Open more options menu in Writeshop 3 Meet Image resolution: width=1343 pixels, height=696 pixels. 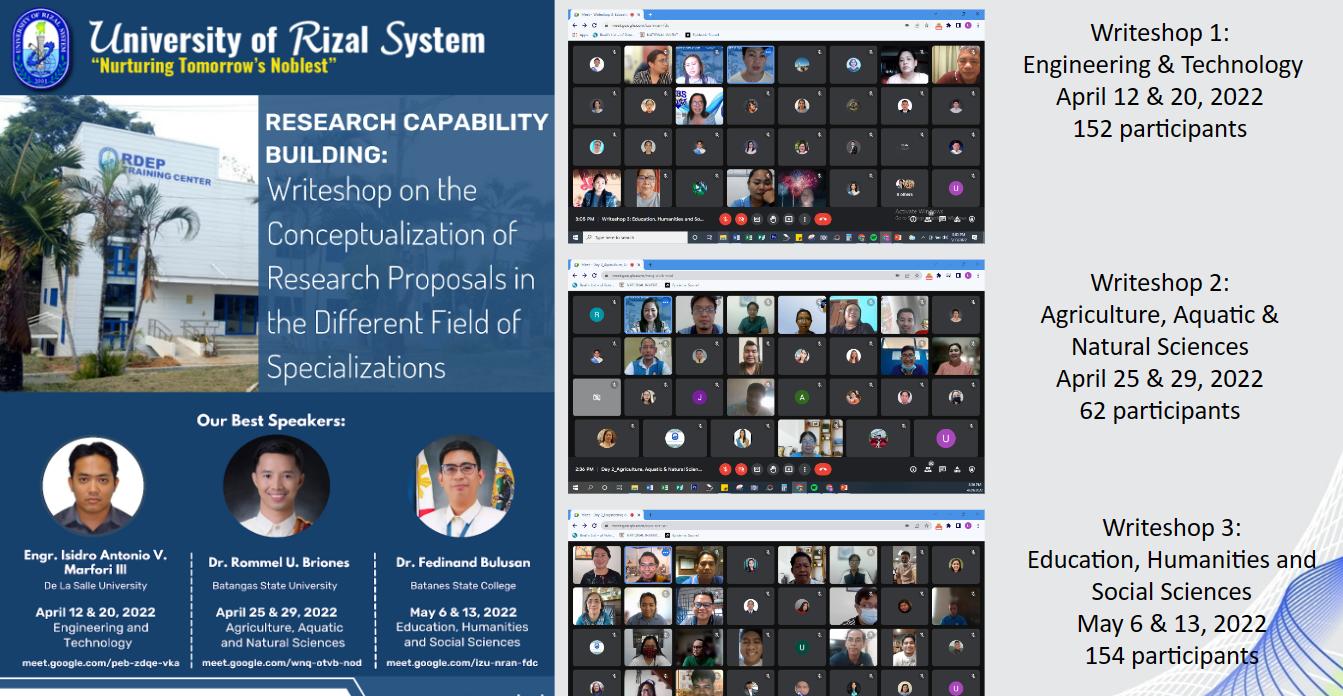[x=805, y=219]
